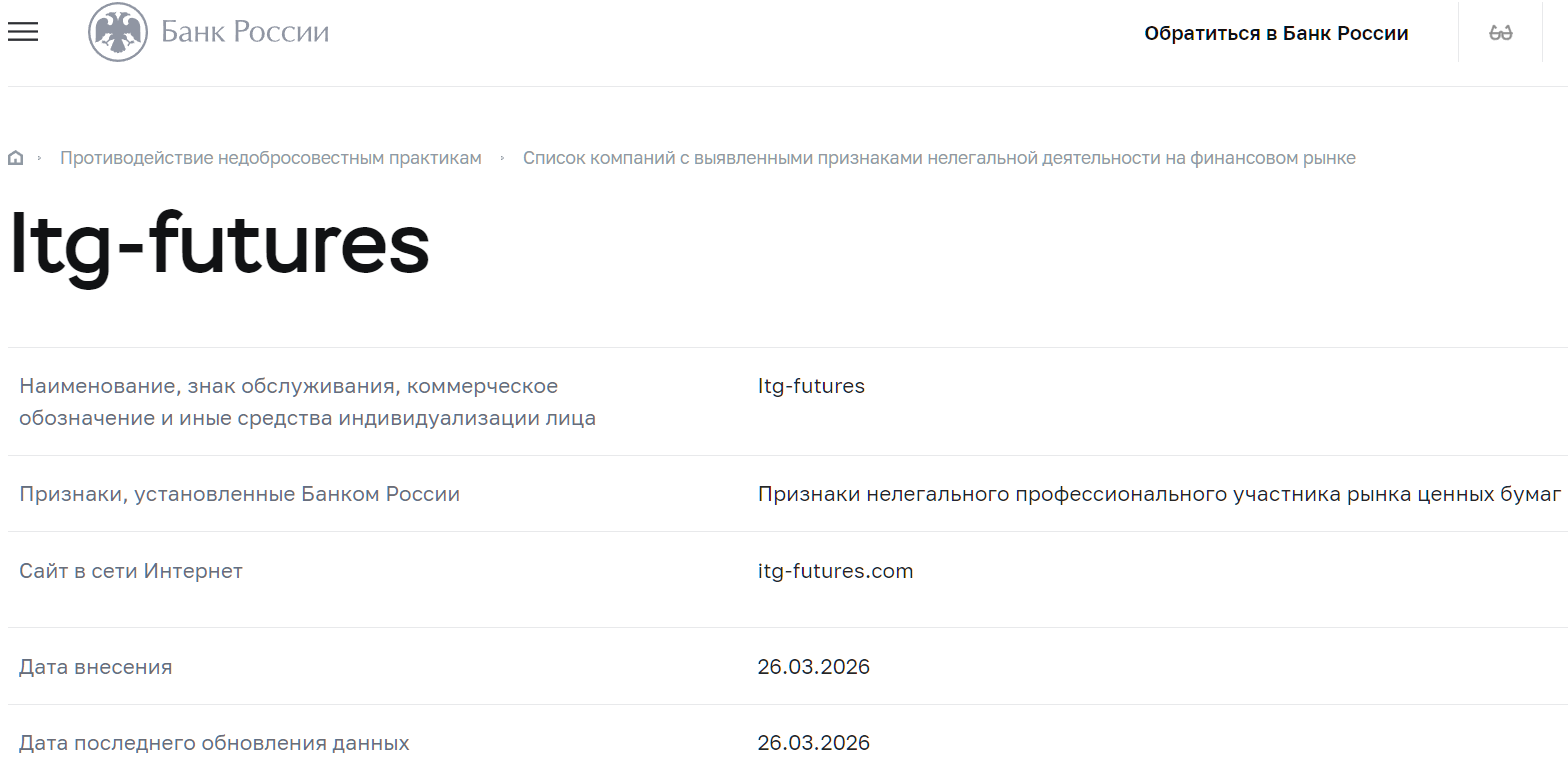Click the Bank of Russia eagle emblem
1568x780 pixels.
[118, 32]
